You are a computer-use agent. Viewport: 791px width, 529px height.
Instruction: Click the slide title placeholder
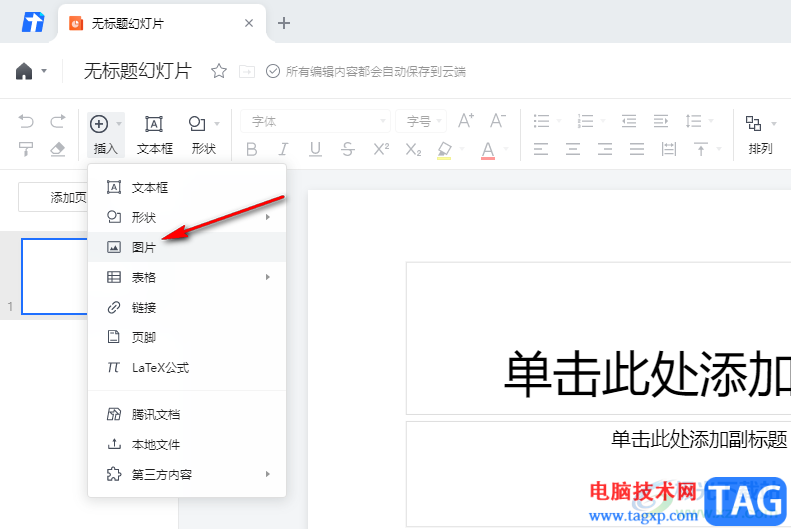click(x=599, y=338)
